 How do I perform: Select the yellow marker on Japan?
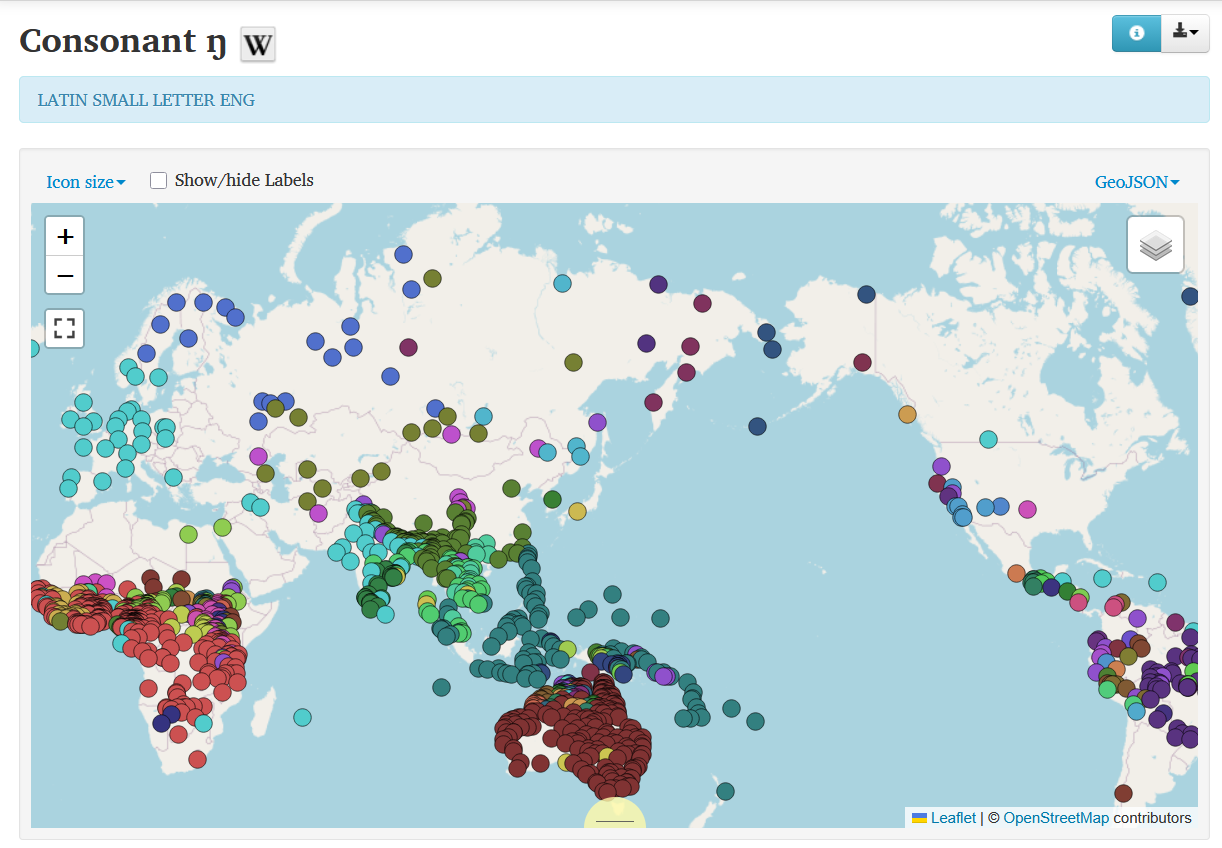[x=577, y=511]
